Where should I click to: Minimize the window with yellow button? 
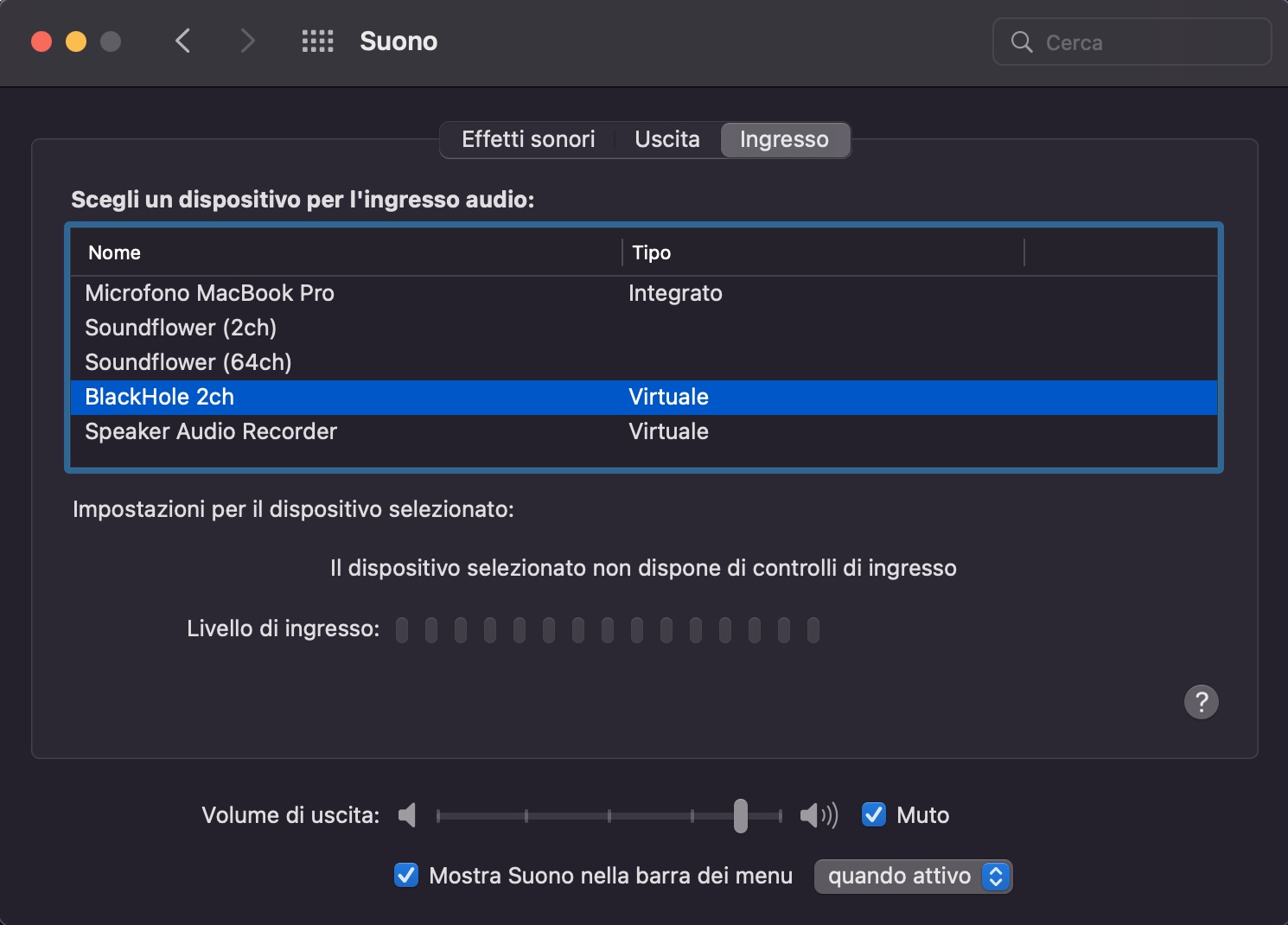pyautogui.click(x=76, y=41)
